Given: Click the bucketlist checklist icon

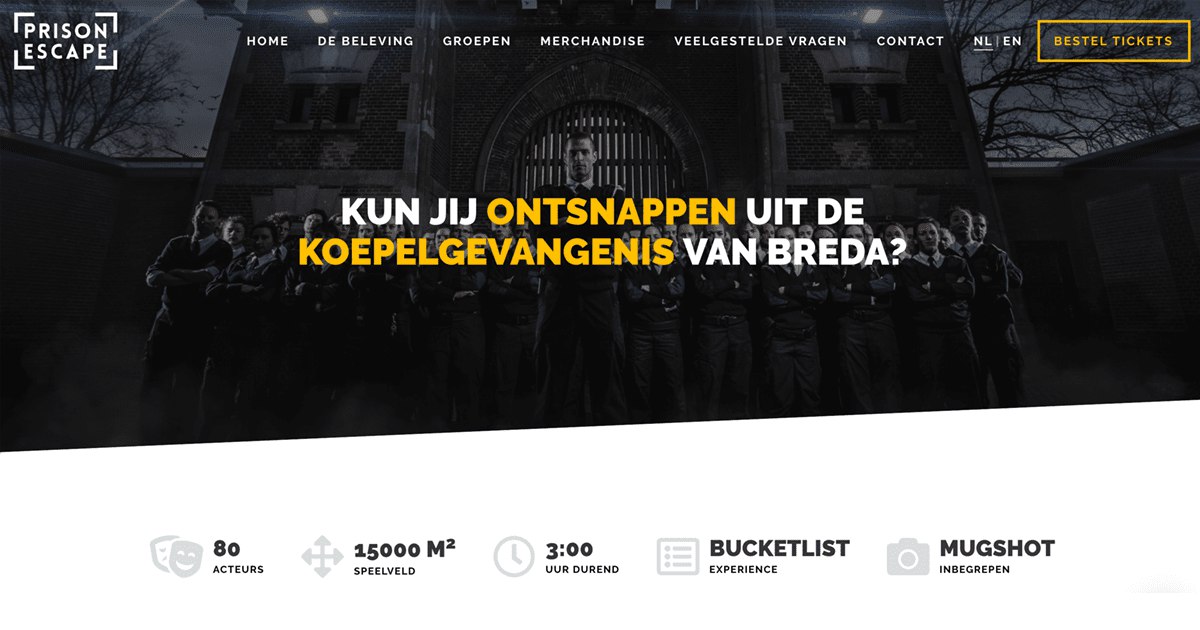Looking at the screenshot, I should pos(678,556).
